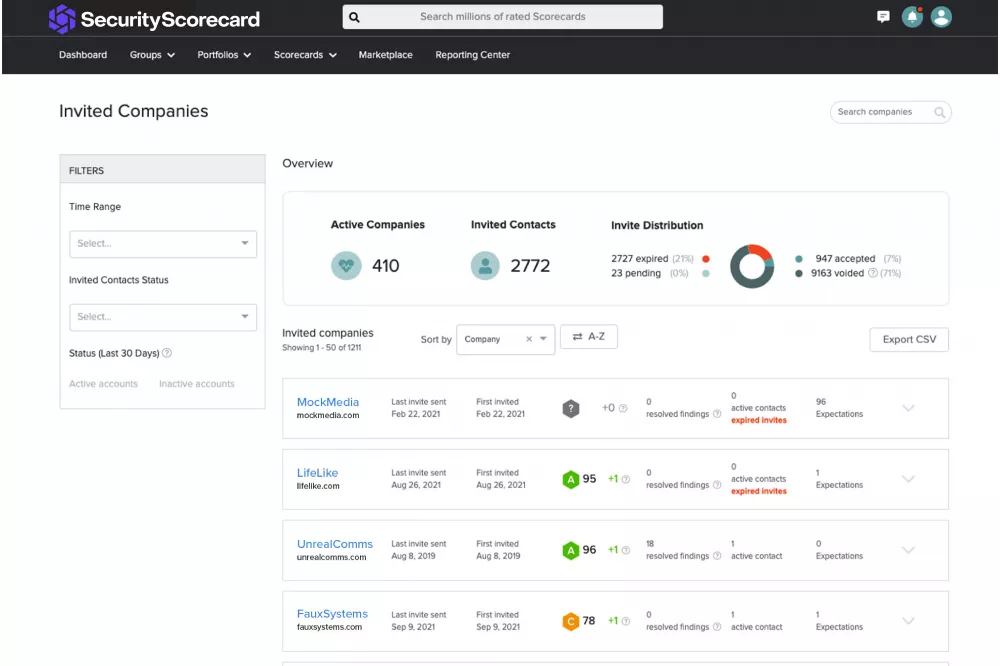Click the red expired legend dot
1000x666 pixels.
coord(705,259)
